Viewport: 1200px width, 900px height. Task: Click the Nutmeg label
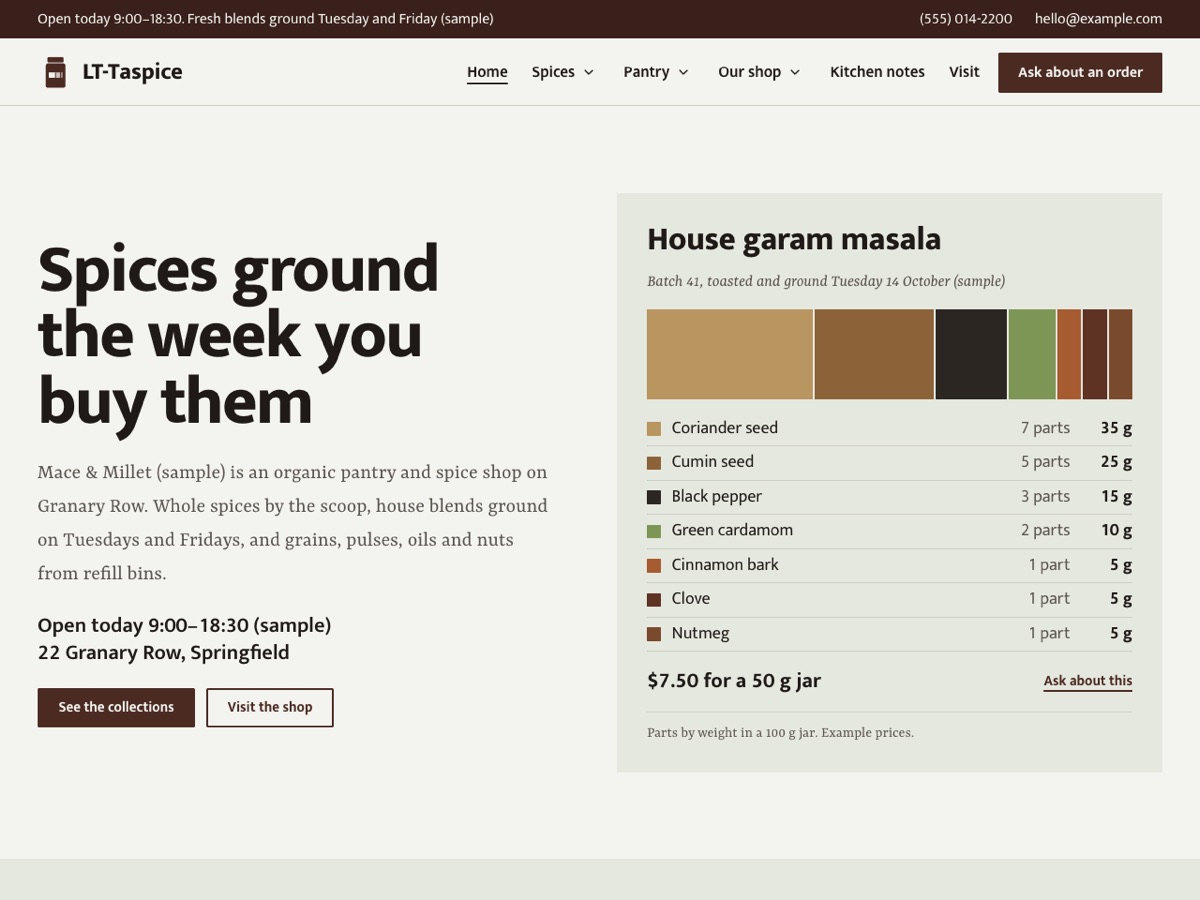pos(701,633)
